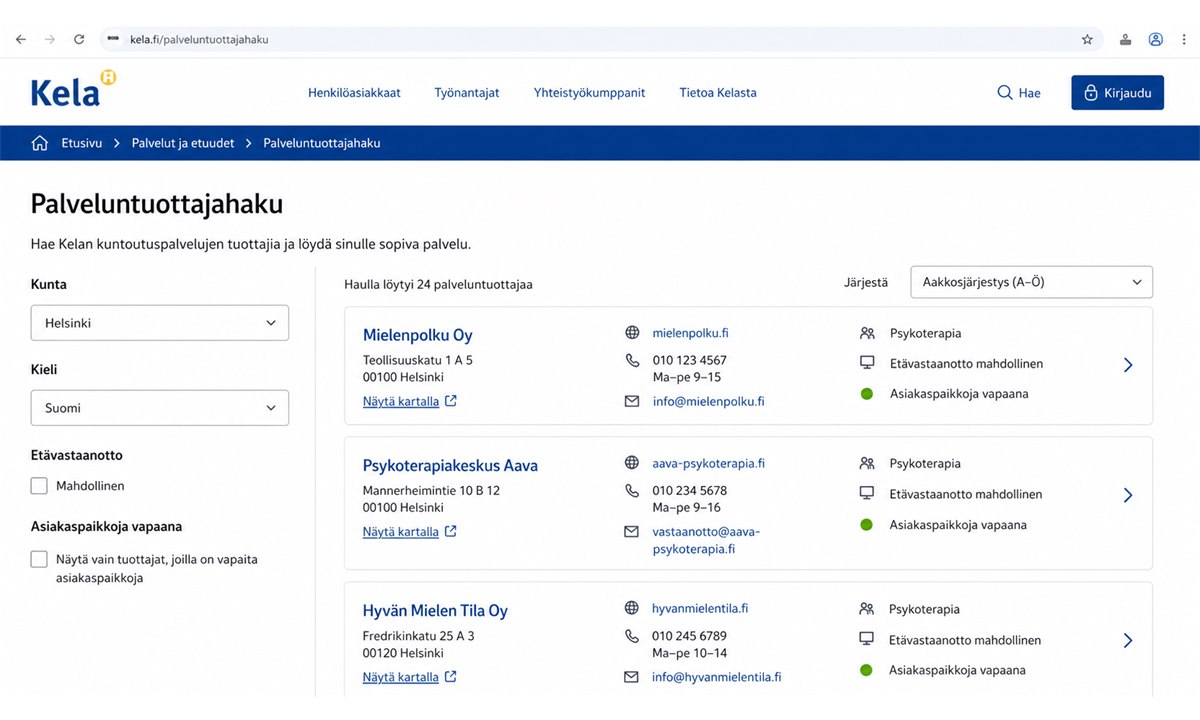Click external link icon for Aava map
The image size is (1200, 720).
coord(451,531)
